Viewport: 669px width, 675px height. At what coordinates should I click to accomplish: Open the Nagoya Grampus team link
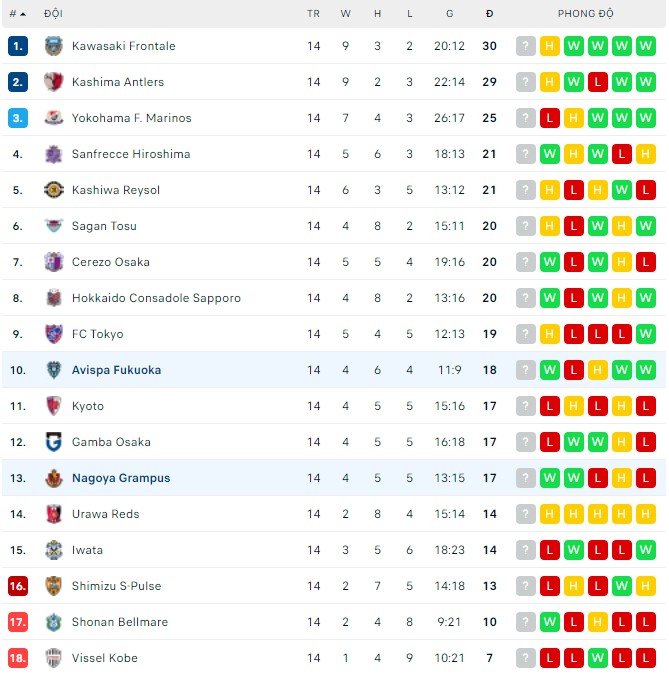point(121,478)
